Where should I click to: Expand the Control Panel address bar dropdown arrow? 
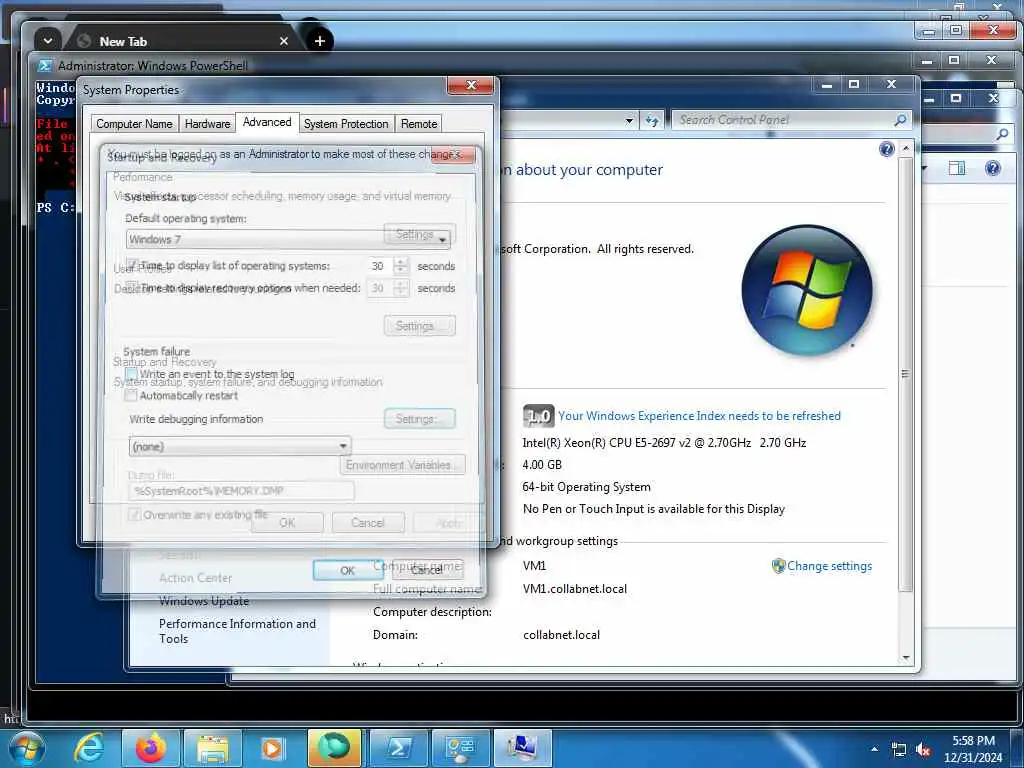pos(629,120)
